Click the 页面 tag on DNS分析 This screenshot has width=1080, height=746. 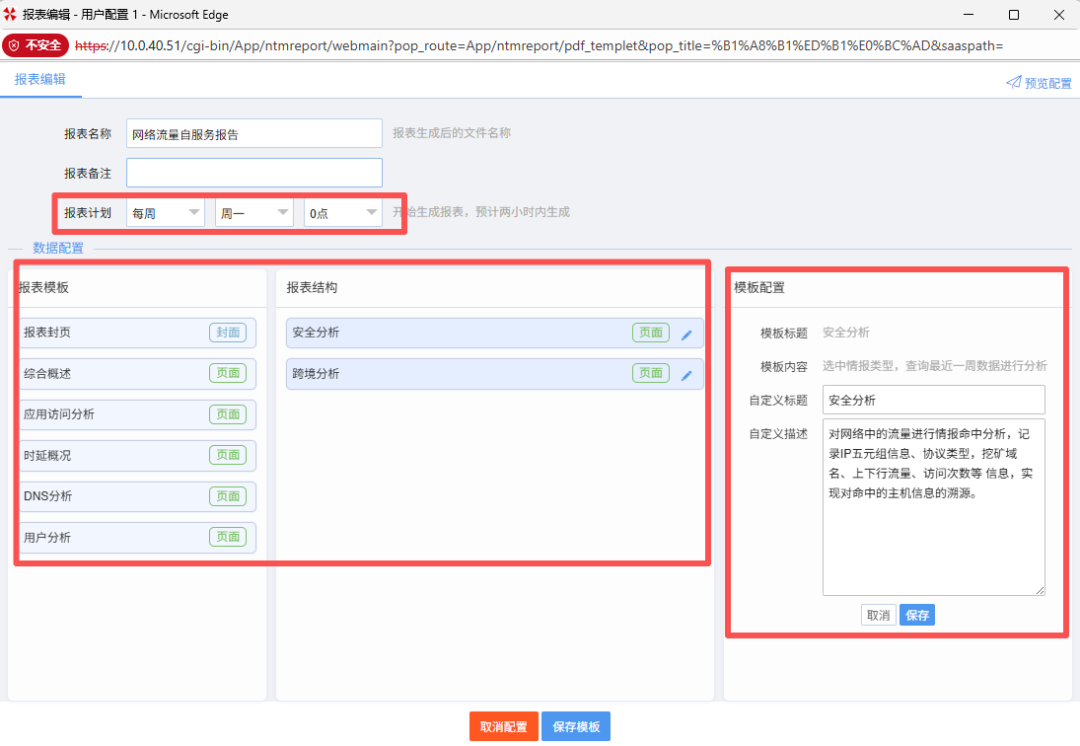point(227,496)
